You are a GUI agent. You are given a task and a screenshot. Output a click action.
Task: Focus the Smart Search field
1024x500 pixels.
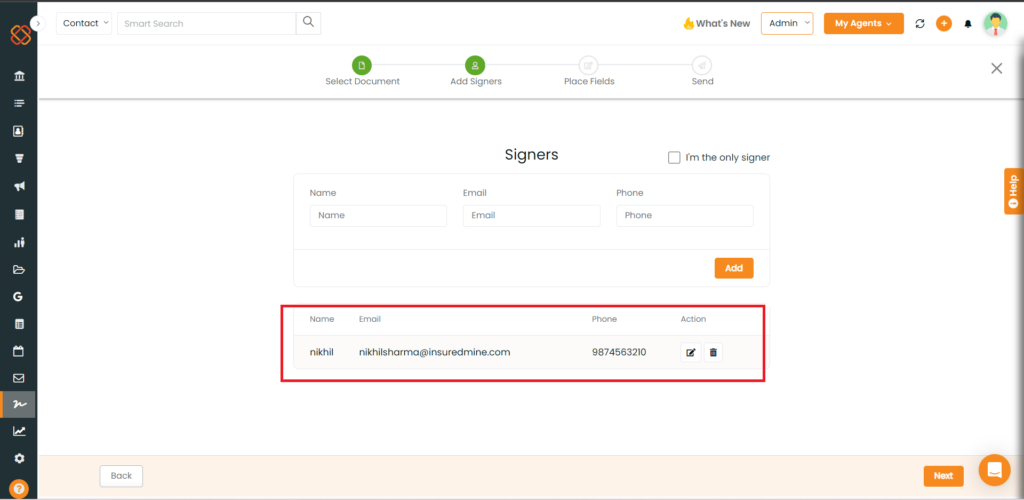(206, 23)
